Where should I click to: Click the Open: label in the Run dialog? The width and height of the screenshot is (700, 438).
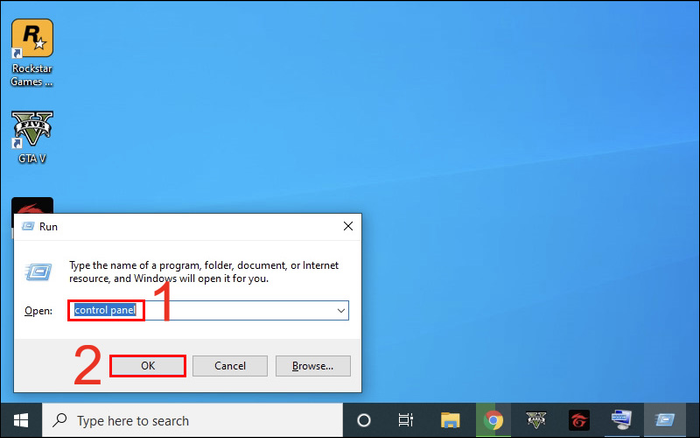(x=38, y=311)
